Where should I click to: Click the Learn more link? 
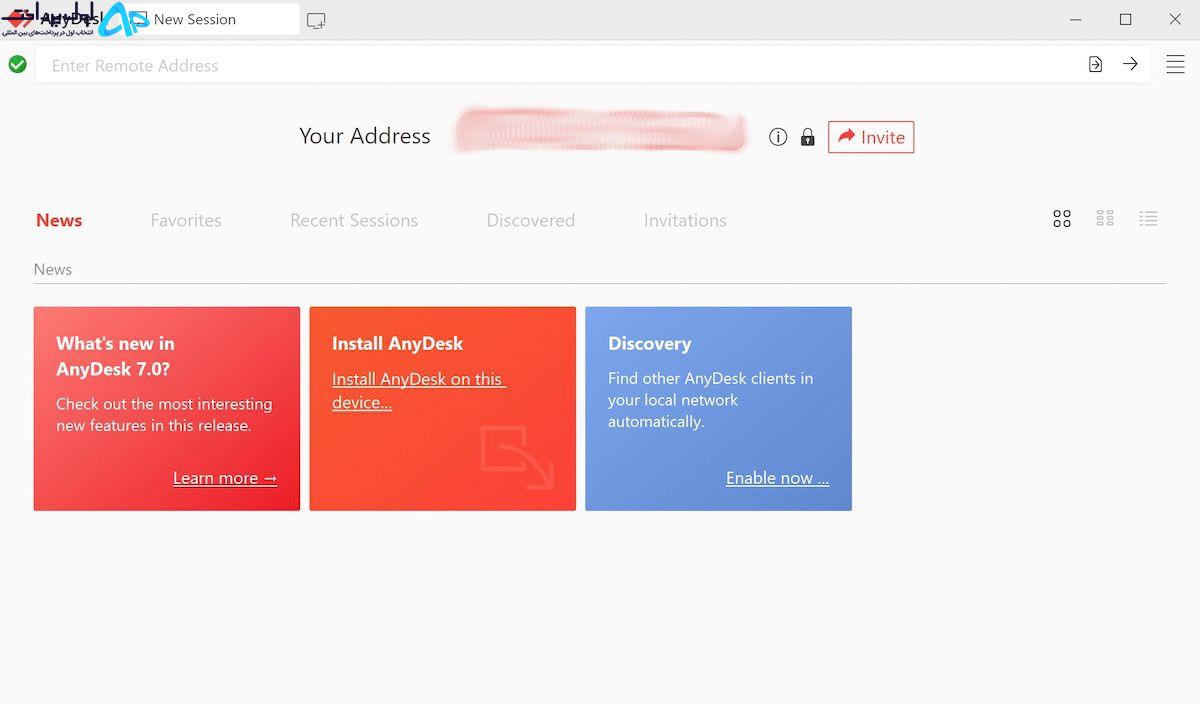pos(225,478)
